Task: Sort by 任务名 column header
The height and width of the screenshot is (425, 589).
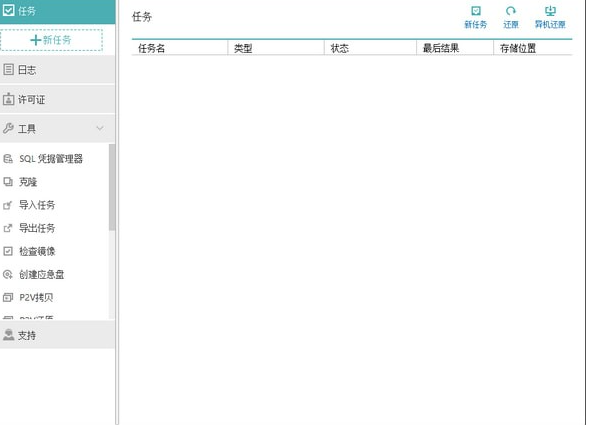Action: click(x=180, y=48)
